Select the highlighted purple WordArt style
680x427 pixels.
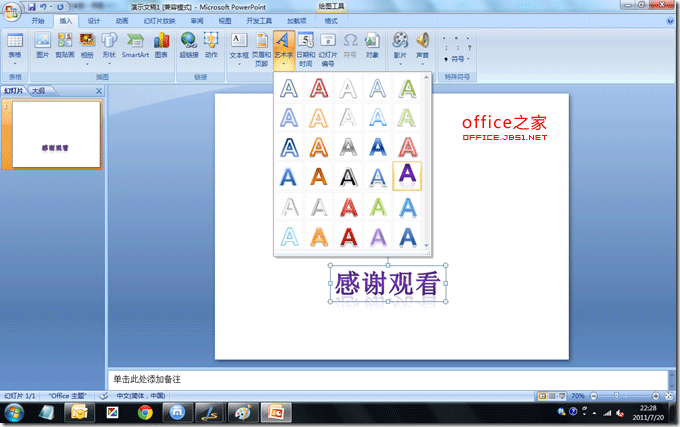point(407,175)
